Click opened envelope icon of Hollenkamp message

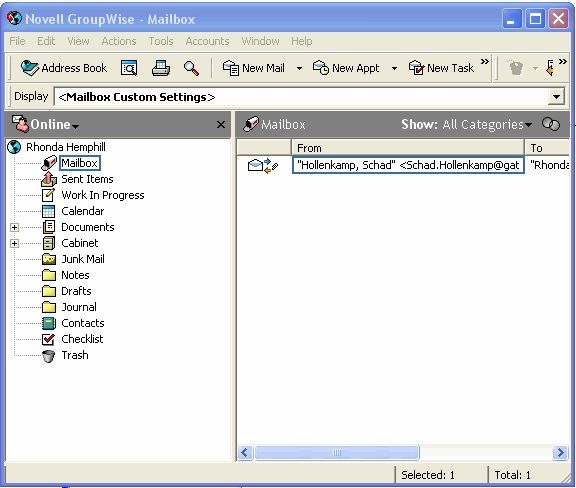click(255, 165)
